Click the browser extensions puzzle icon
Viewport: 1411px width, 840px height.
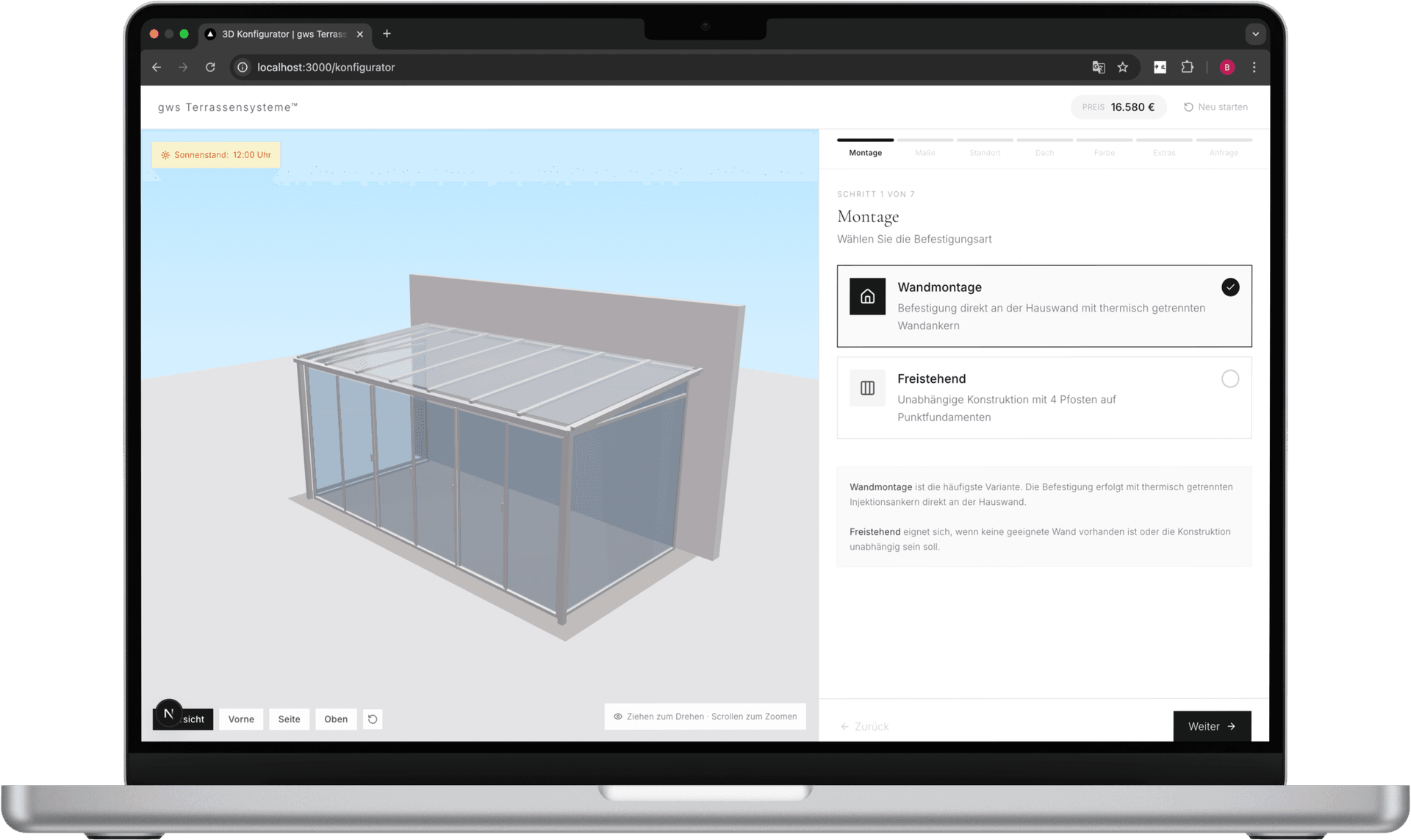coord(1187,67)
